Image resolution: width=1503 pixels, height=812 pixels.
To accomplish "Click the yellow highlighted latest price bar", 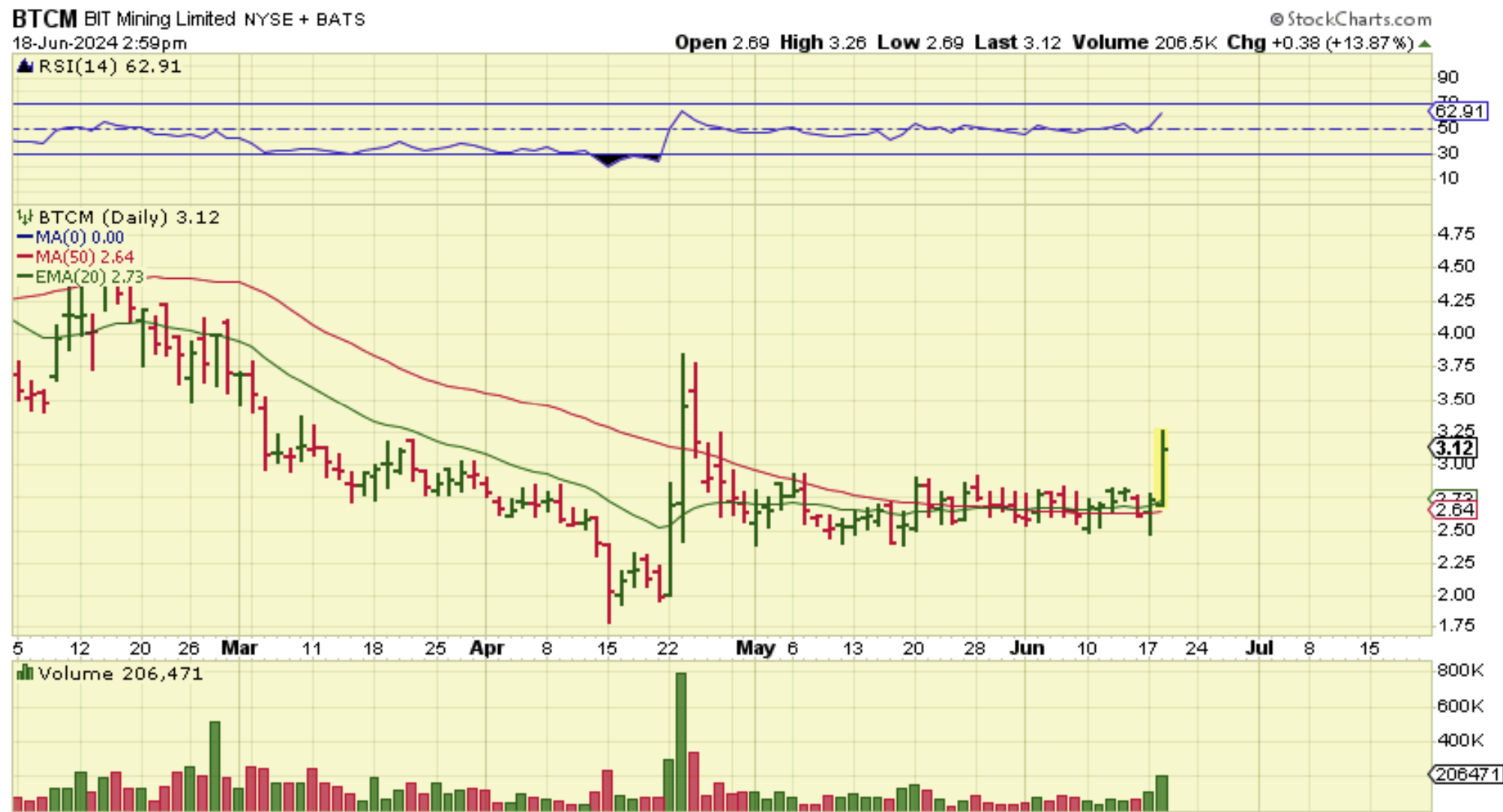I will pos(1161,469).
